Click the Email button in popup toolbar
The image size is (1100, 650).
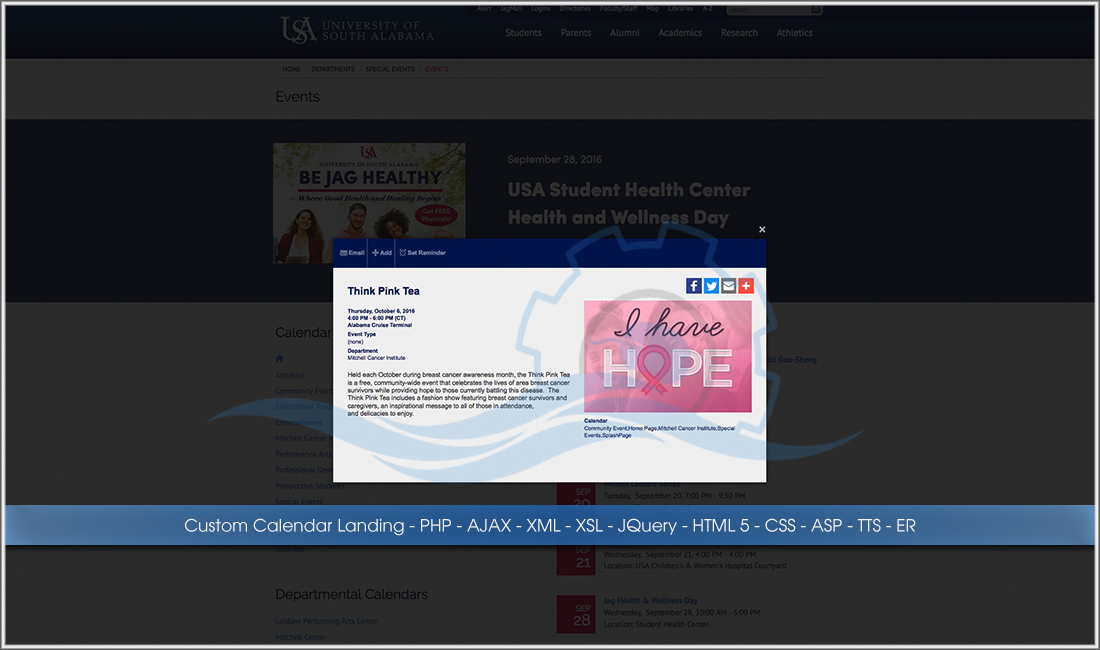click(x=352, y=252)
